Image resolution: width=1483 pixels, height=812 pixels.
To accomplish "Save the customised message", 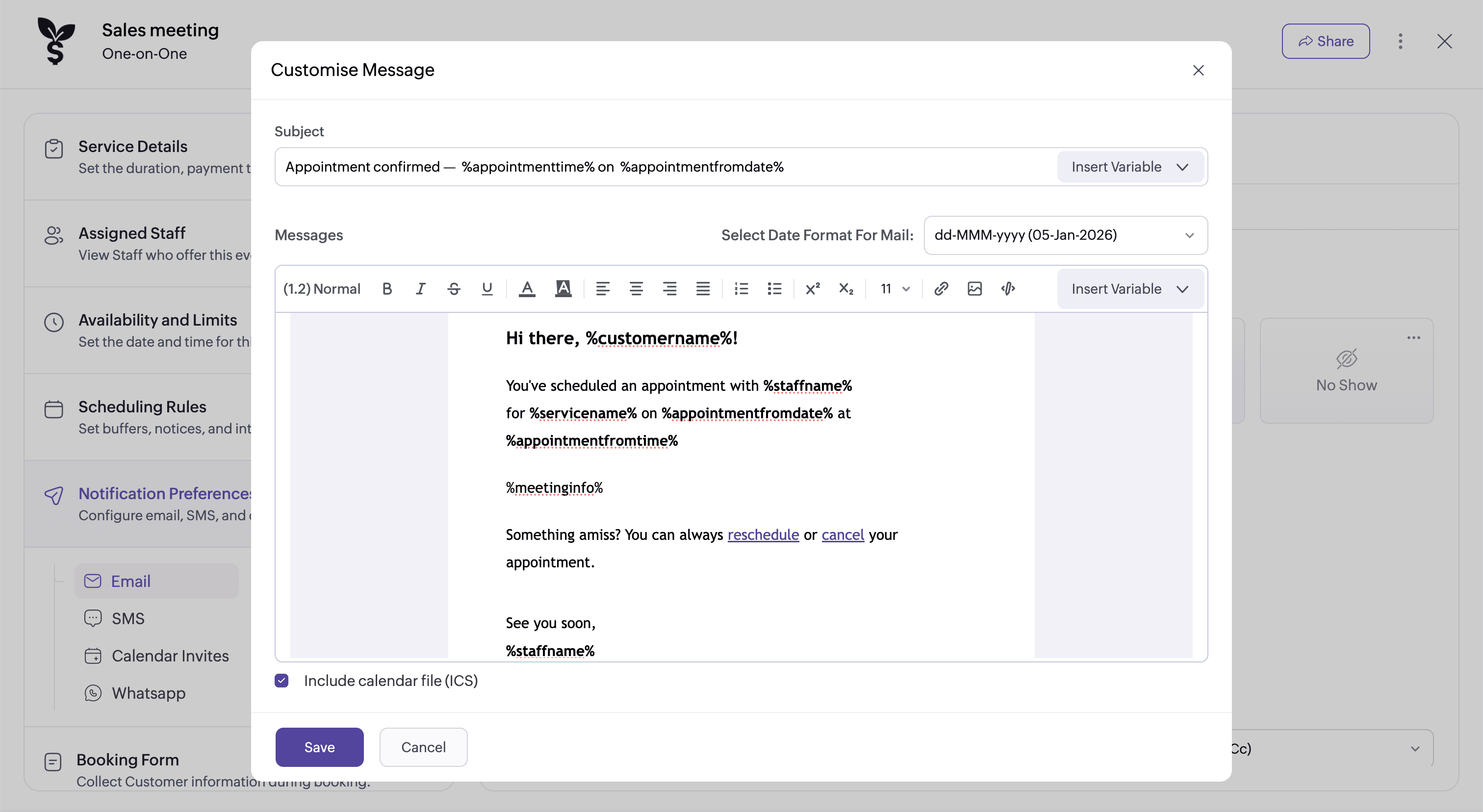I will (x=320, y=748).
